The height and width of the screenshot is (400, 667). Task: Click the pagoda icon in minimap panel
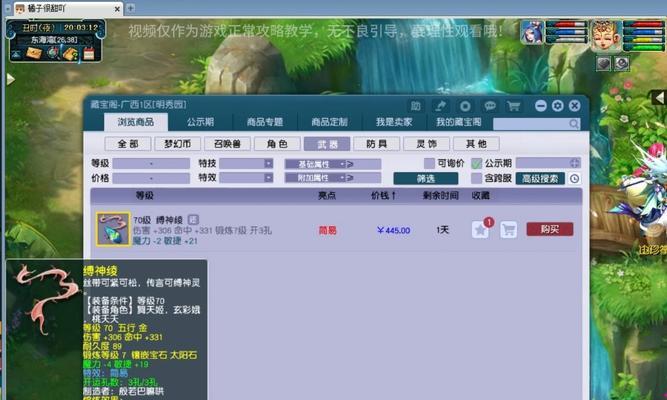pos(16,54)
